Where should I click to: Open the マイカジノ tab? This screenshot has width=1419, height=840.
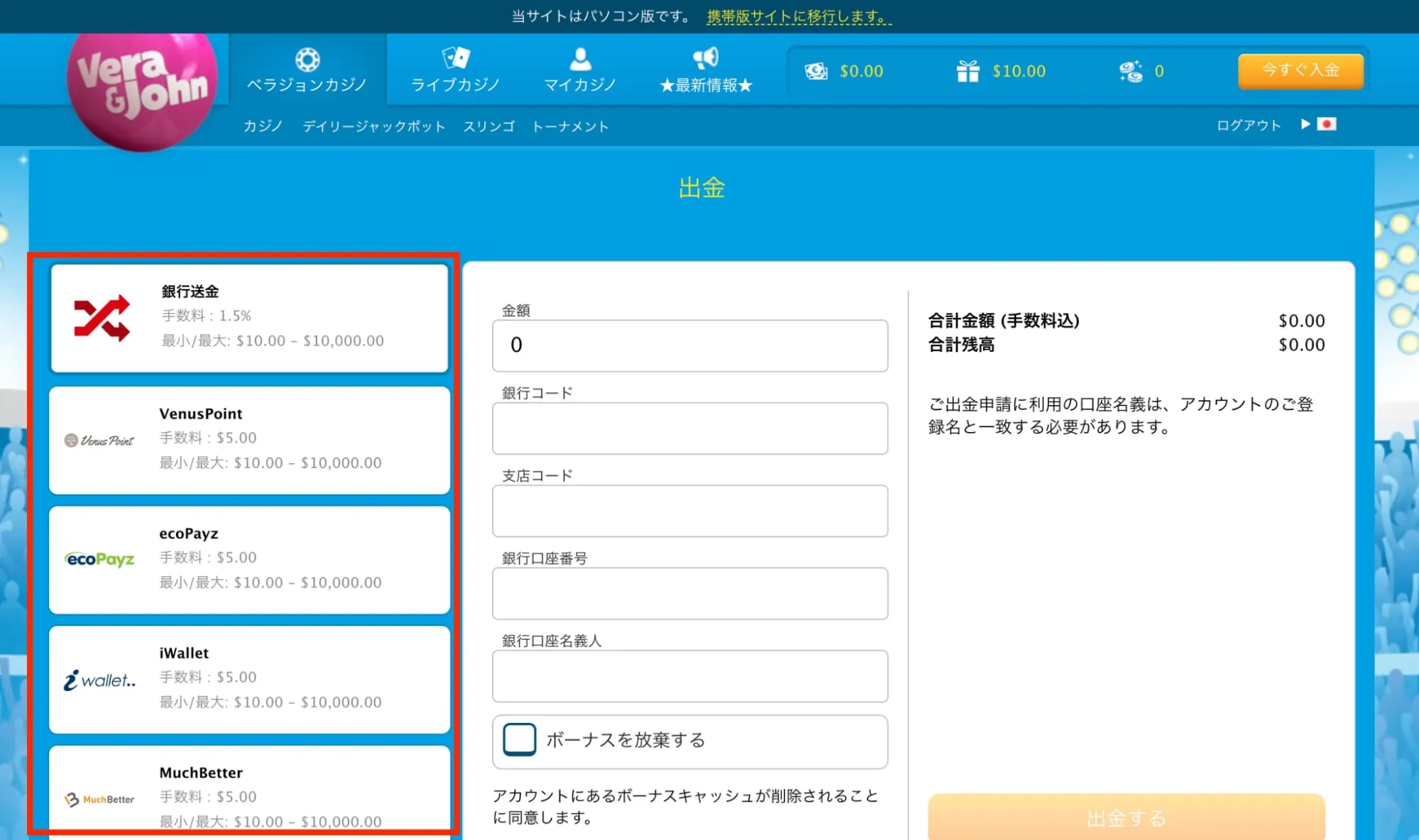click(x=580, y=70)
